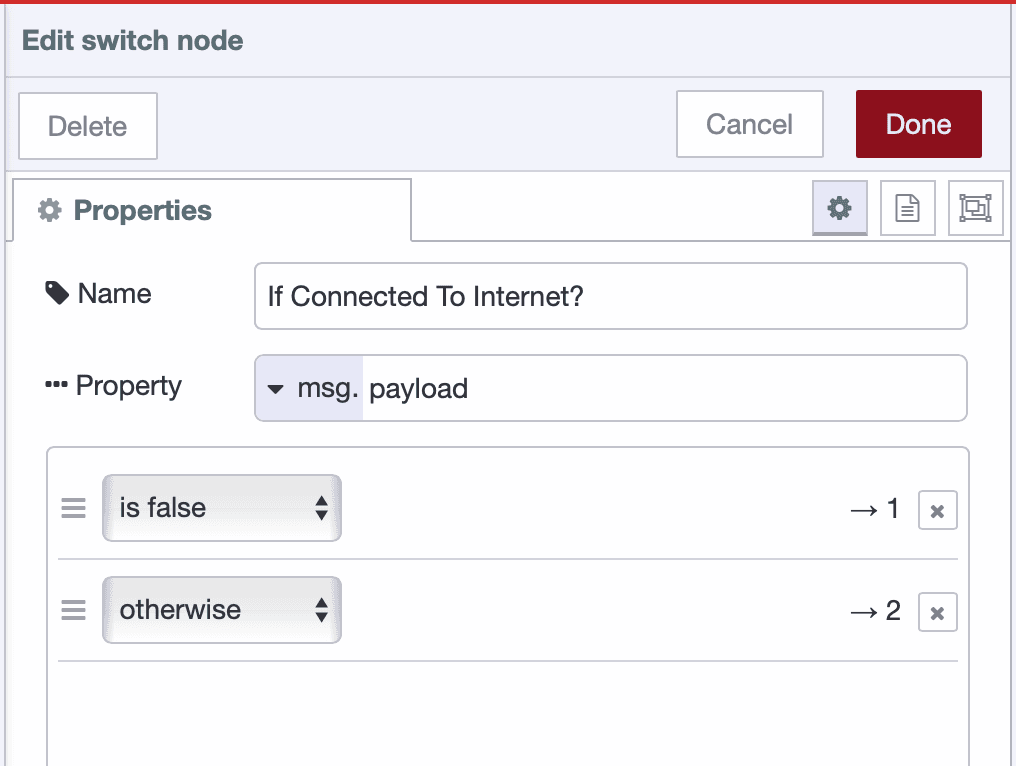Open the node Appearance settings icon
1016x766 pixels.
coord(975,208)
